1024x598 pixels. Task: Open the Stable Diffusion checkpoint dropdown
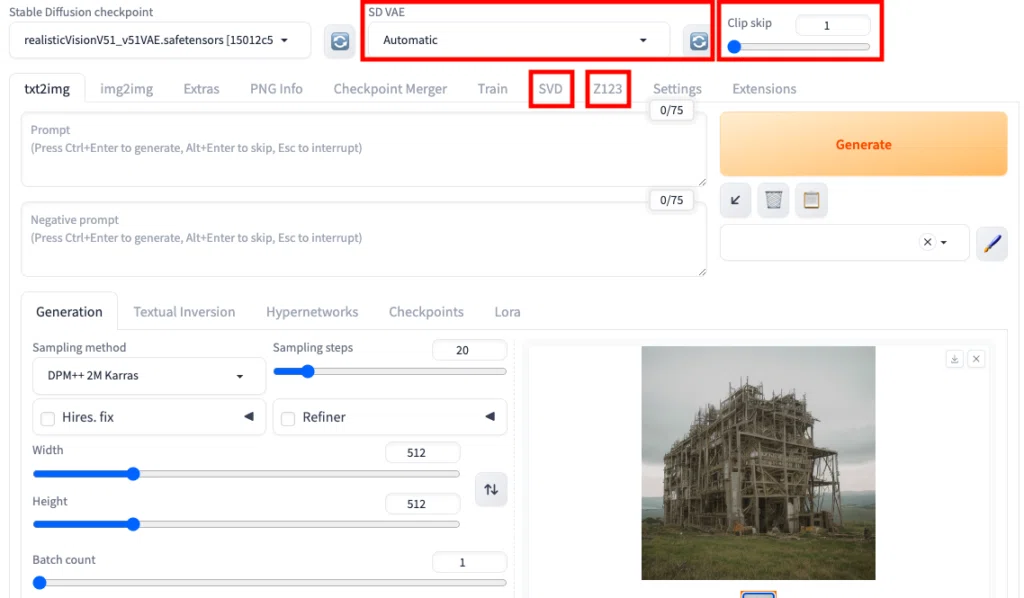[x=160, y=40]
